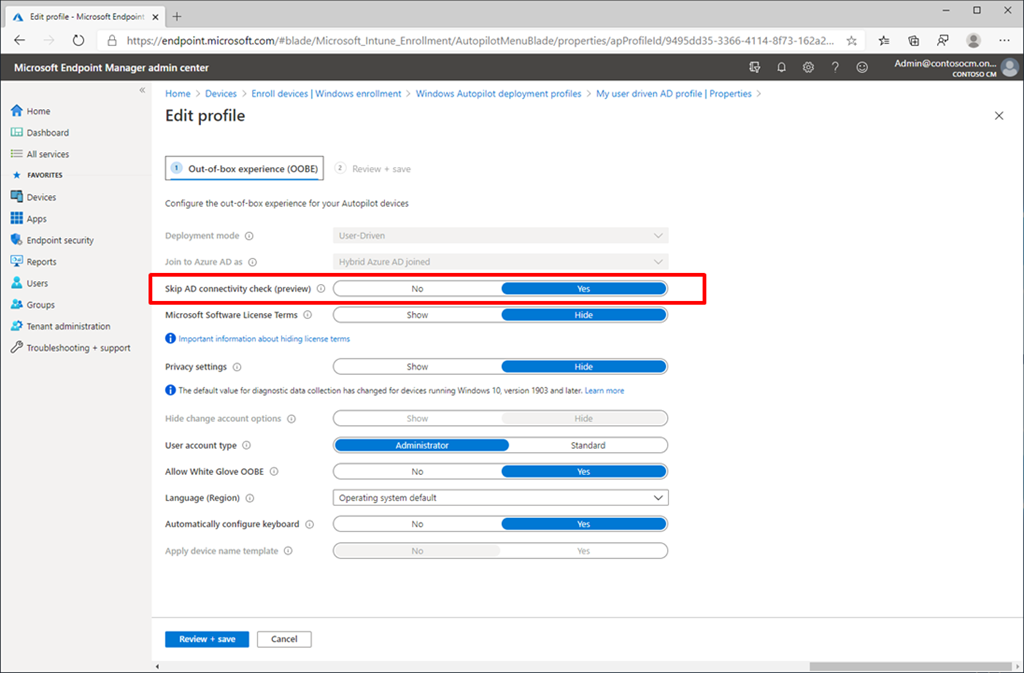Click the Review + save button
This screenshot has width=1024, height=673.
coord(207,638)
